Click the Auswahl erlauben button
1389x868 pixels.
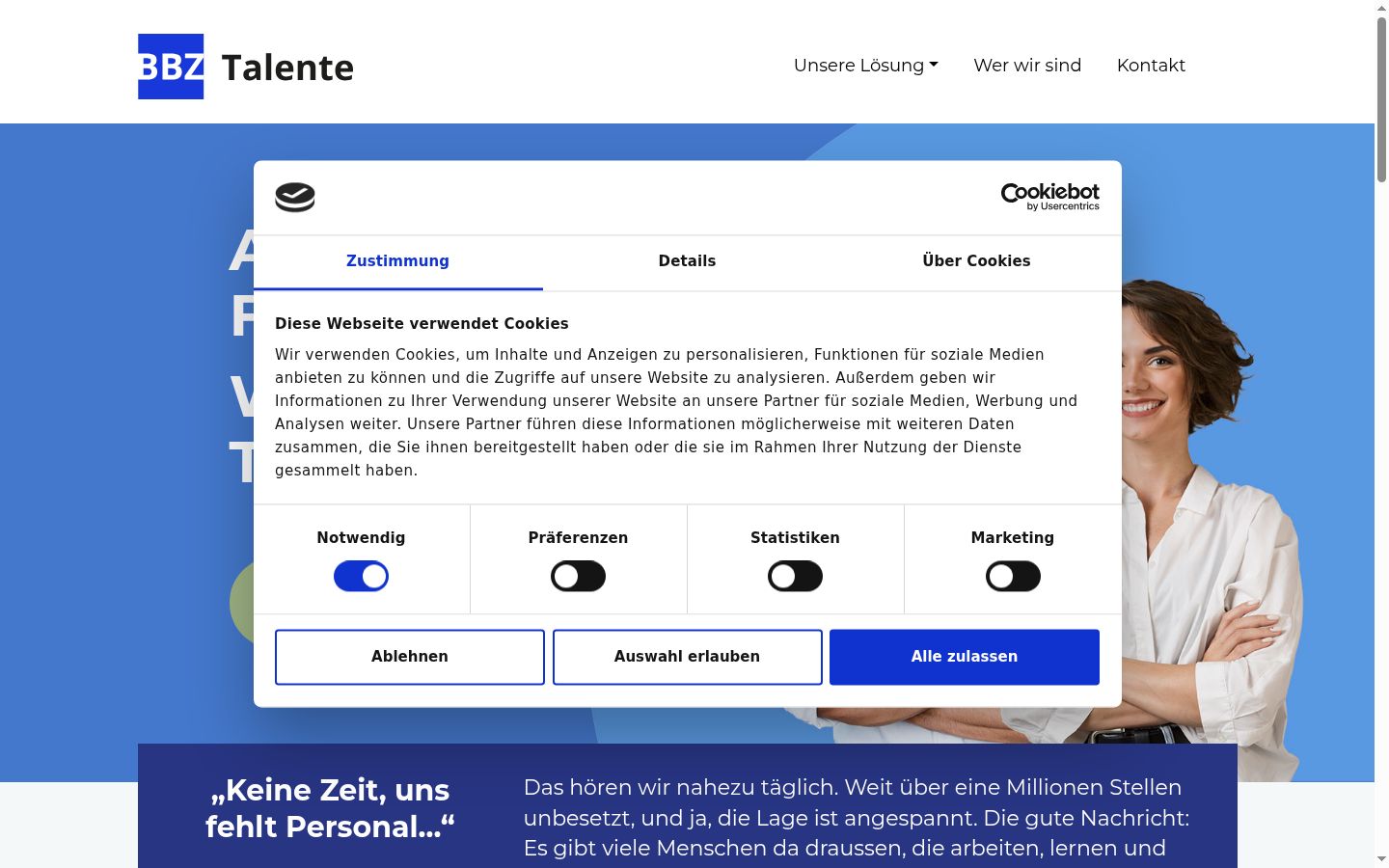point(687,657)
